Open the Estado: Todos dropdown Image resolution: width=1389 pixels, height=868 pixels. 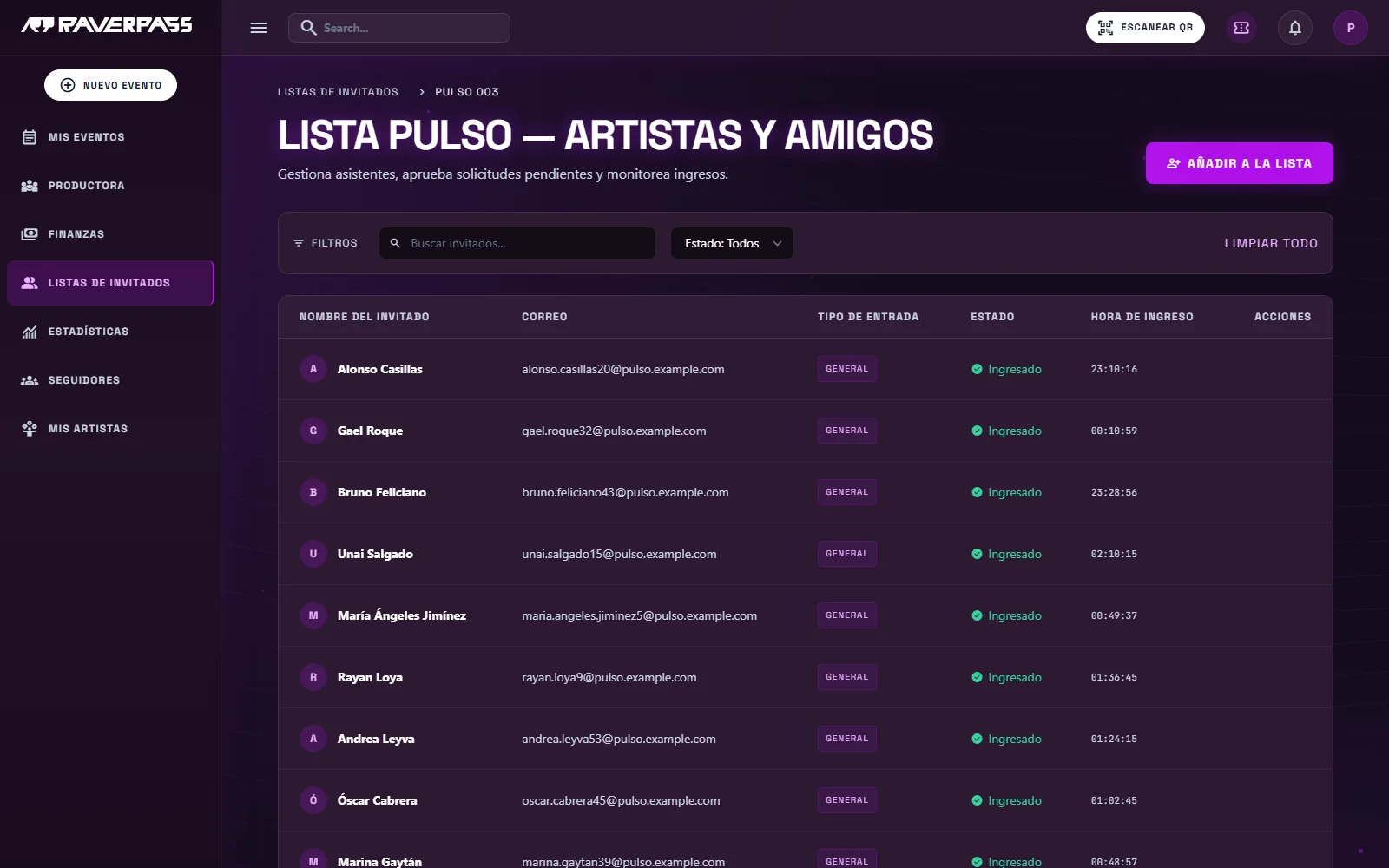point(732,243)
